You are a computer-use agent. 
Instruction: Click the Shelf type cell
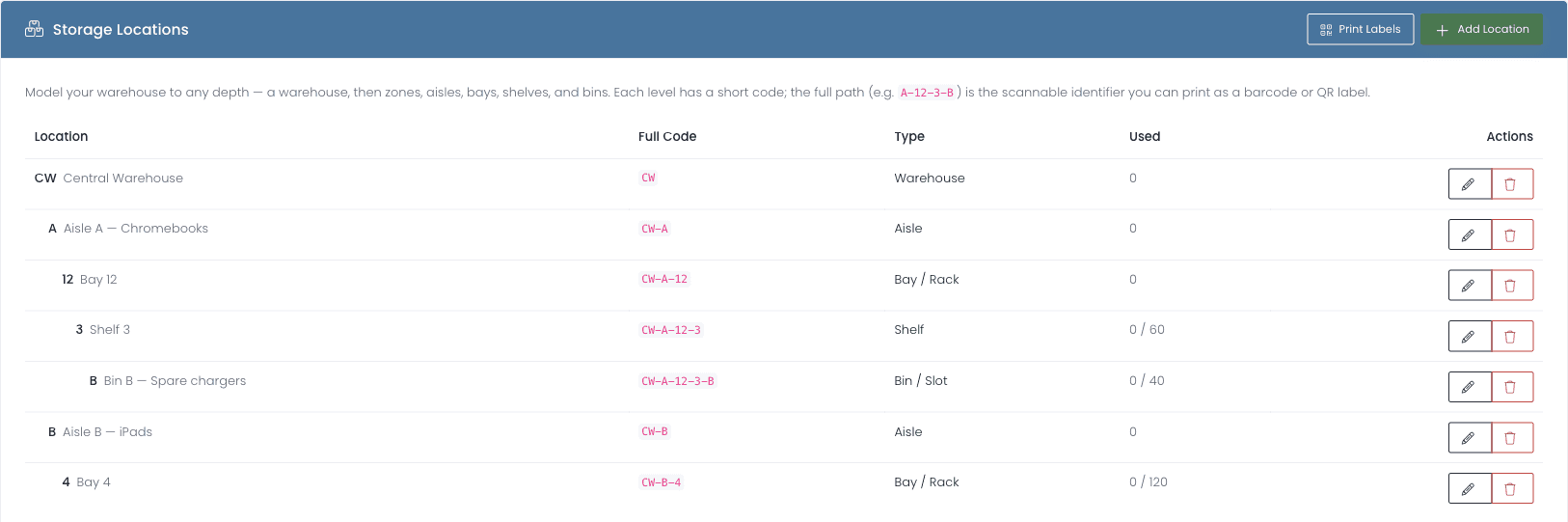point(909,330)
